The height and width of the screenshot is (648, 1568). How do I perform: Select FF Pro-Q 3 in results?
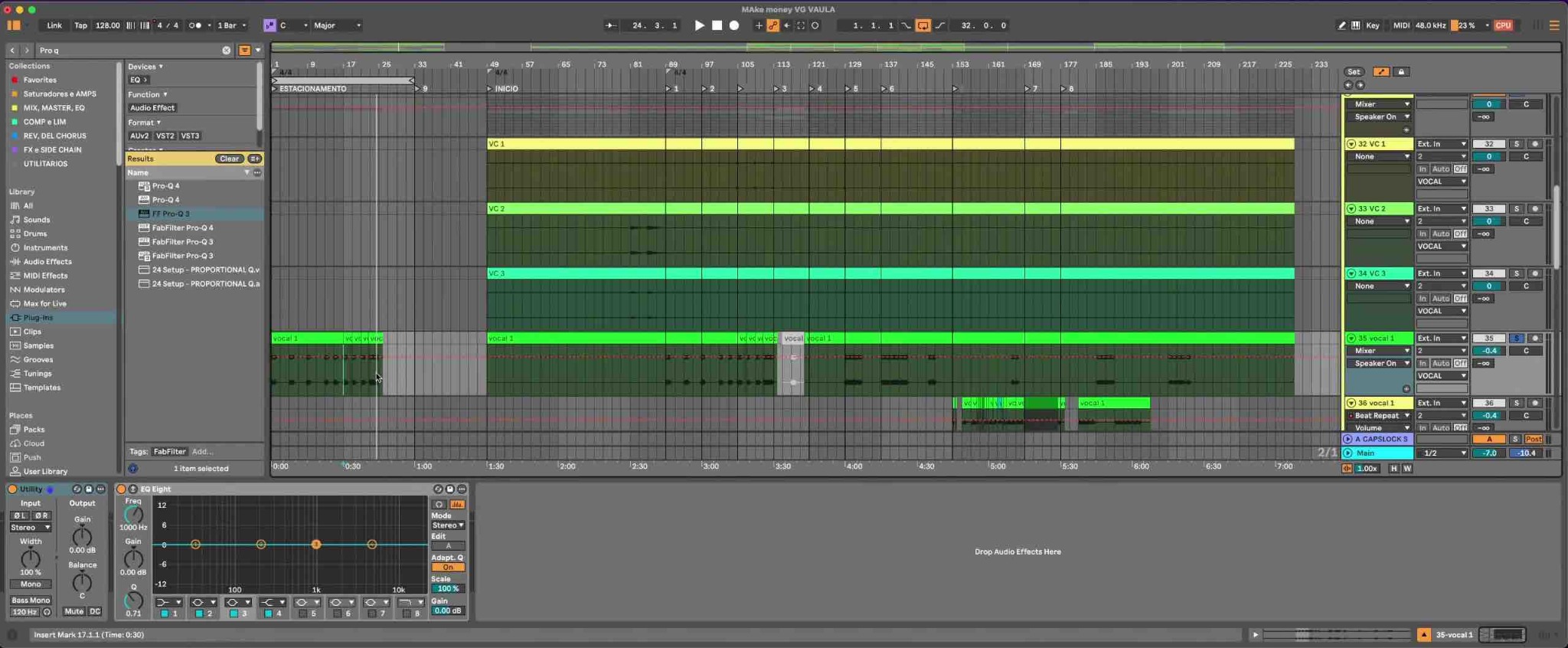[171, 214]
